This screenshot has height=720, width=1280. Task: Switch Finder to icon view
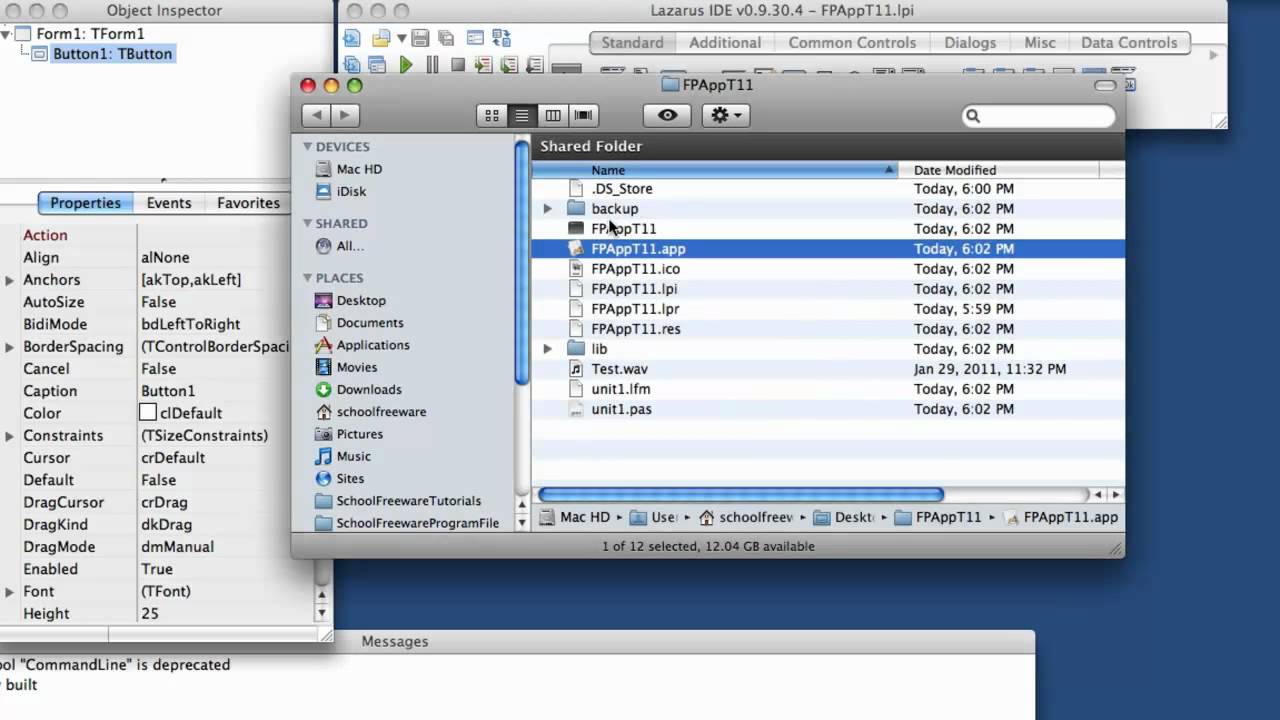491,115
